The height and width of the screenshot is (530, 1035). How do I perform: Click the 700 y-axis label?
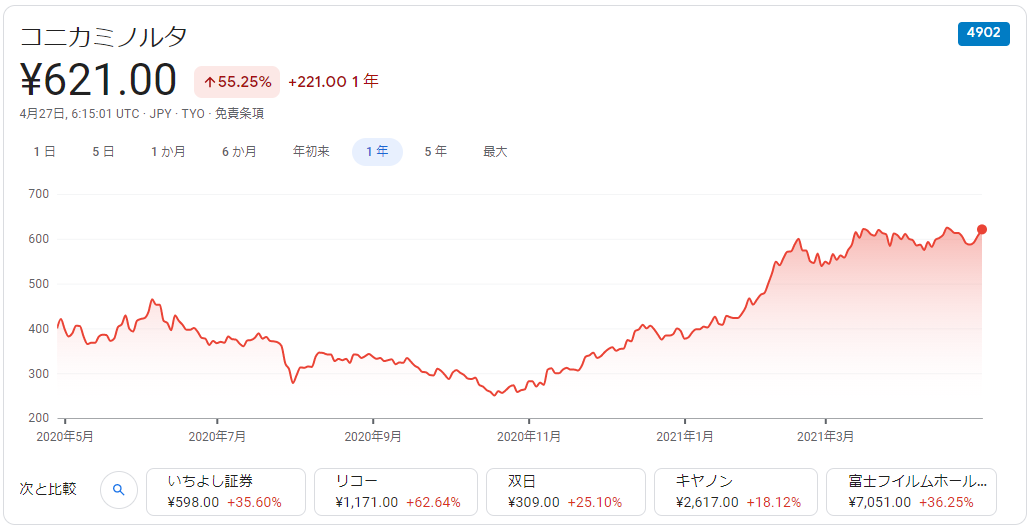coord(39,194)
